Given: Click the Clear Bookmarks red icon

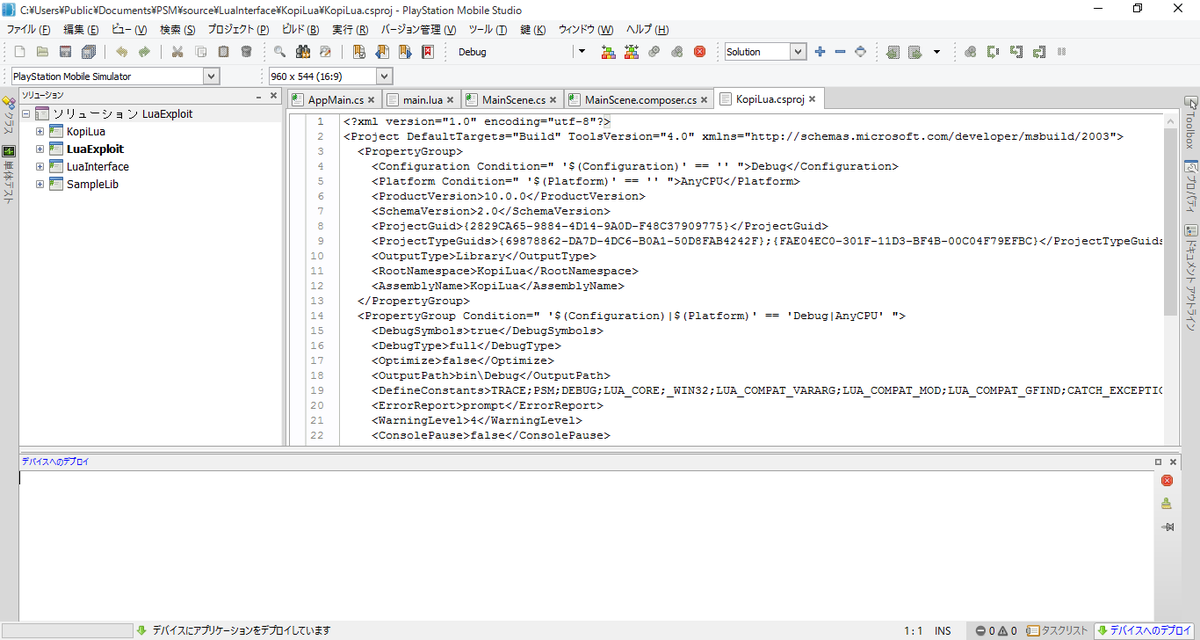Looking at the screenshot, I should 428,52.
